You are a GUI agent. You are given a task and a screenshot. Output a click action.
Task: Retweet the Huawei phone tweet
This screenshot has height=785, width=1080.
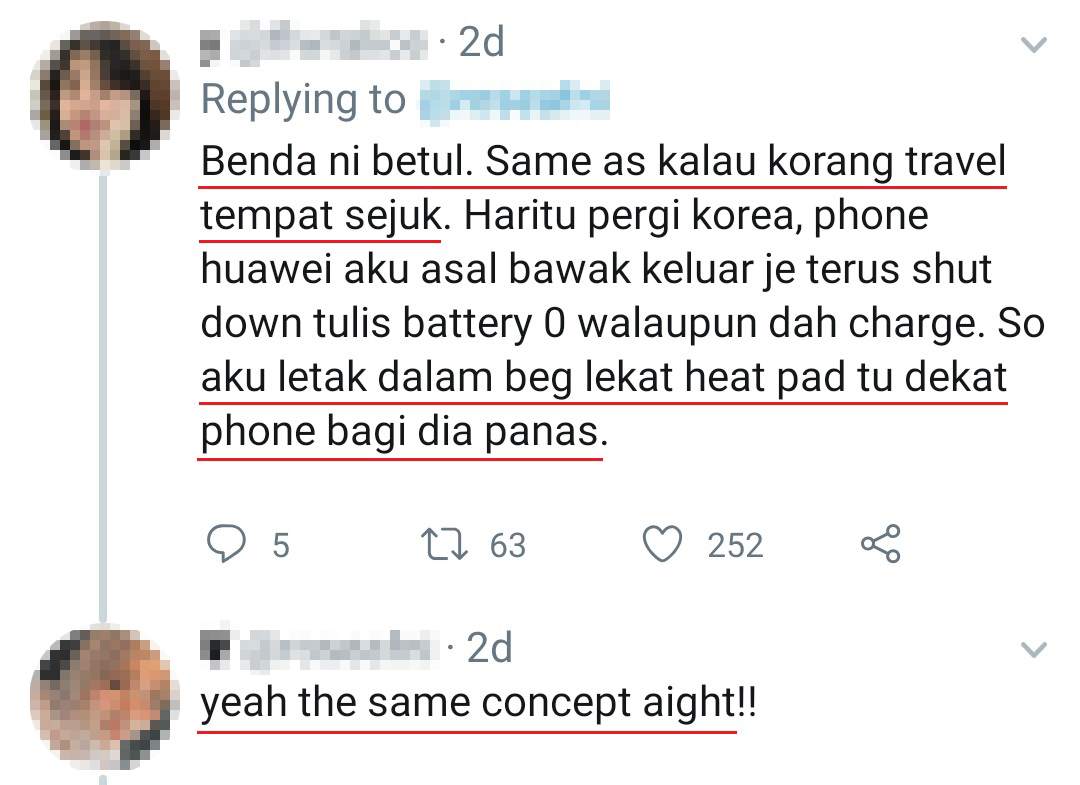point(445,544)
